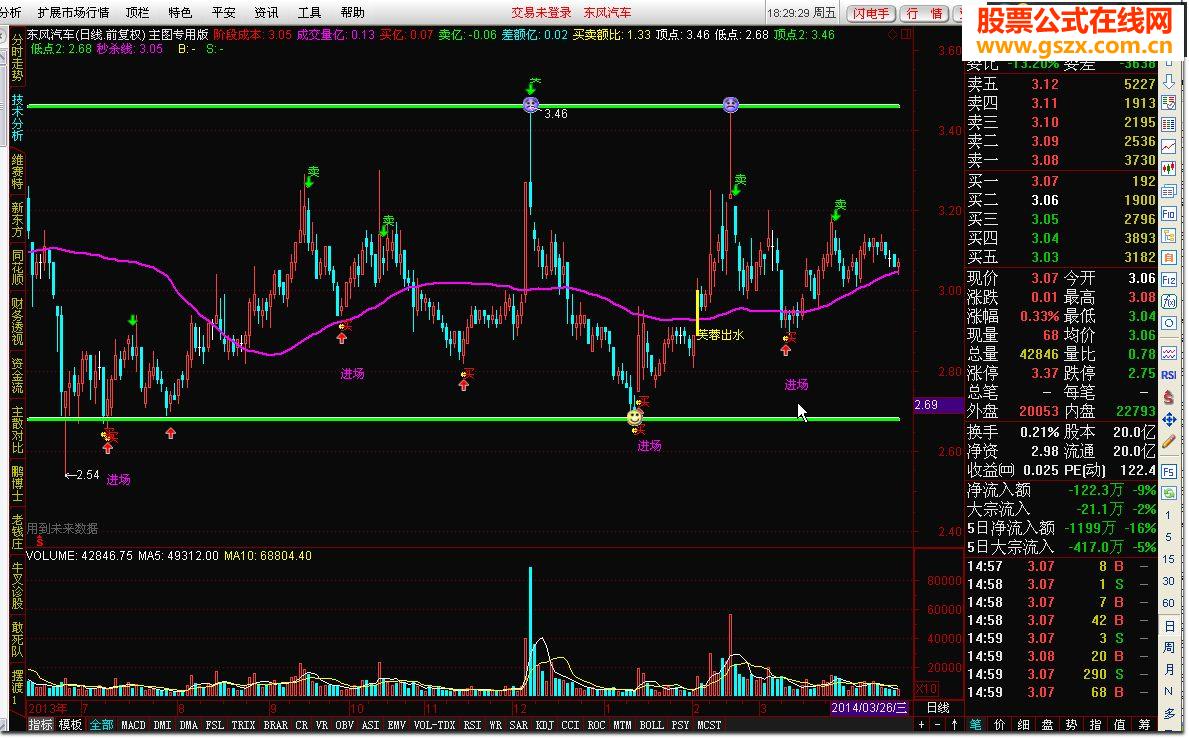1189x738 pixels.
Task: Open the 技术分析 sidebar tab
Action: pos(17,118)
